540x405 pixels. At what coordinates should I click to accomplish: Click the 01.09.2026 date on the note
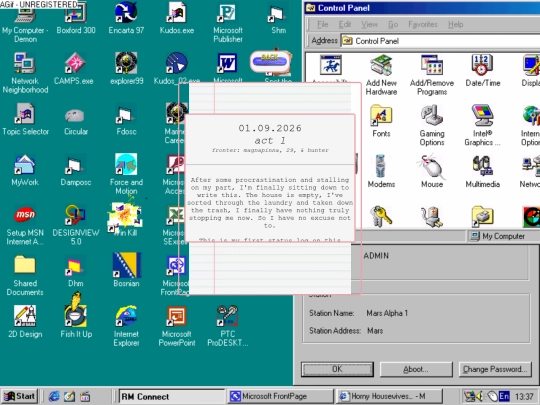pos(270,128)
